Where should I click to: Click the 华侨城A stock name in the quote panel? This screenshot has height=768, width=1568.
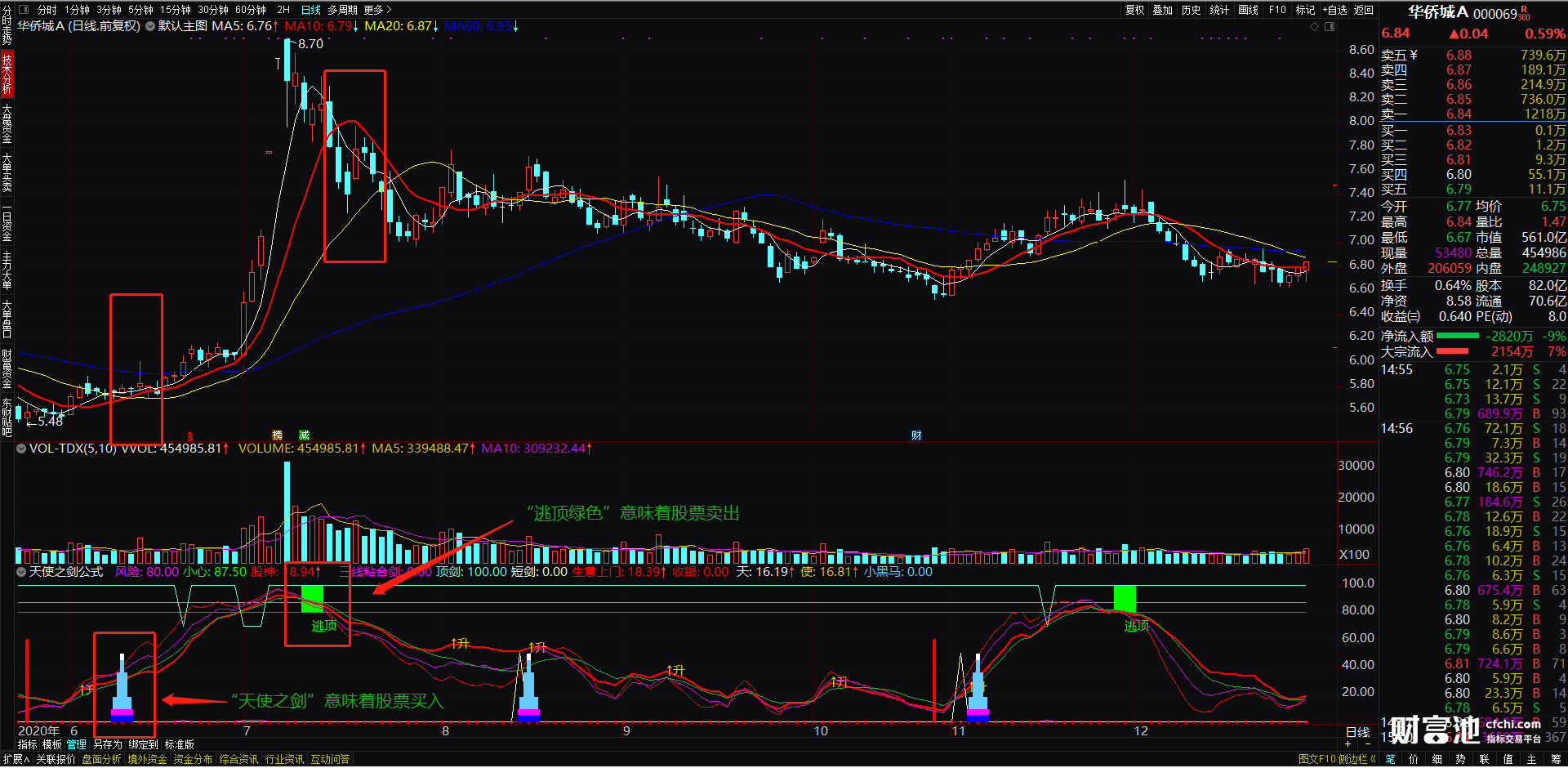[1437, 12]
